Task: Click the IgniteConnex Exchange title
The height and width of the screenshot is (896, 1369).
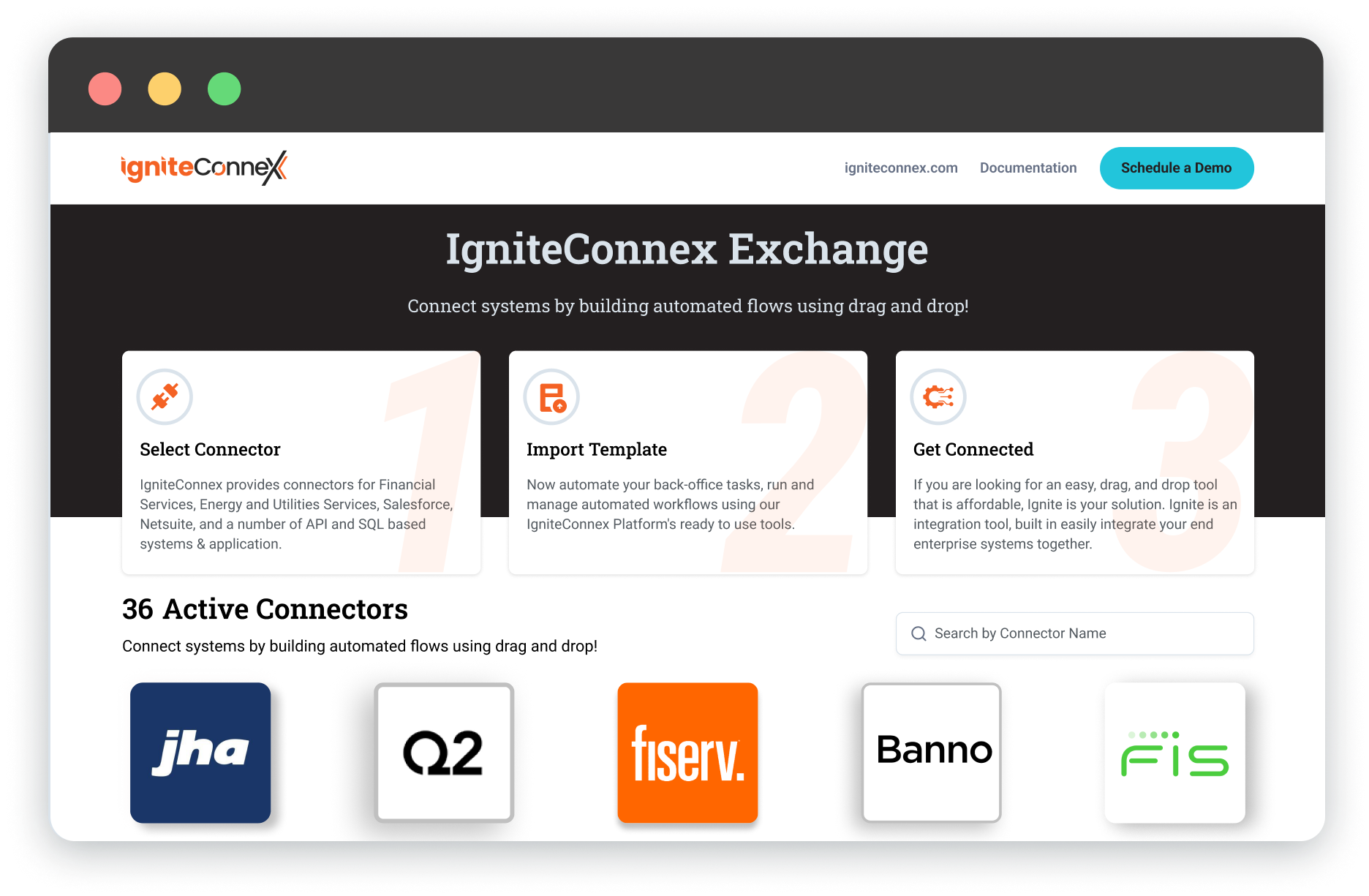Action: (x=687, y=249)
